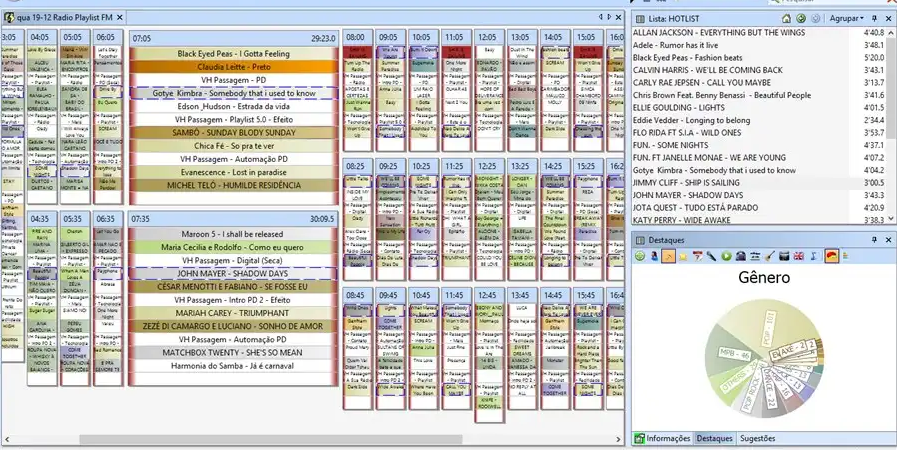Select JIMMY CLIFF - SHIP IS SAILING
The image size is (897, 450).
click(758, 182)
